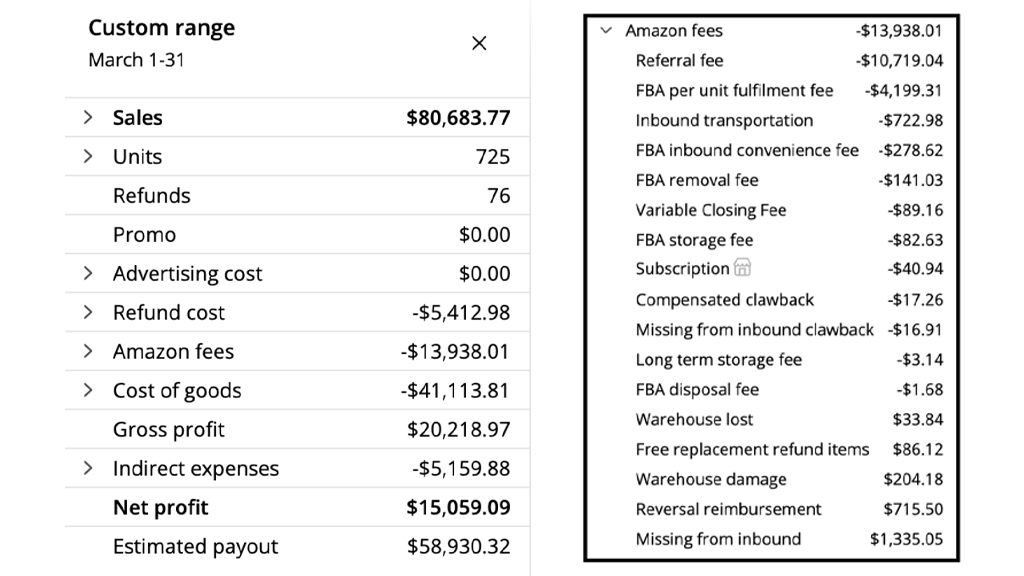Collapse the Amazon fees detail list
Image resolution: width=1024 pixels, height=576 pixels.
(606, 31)
